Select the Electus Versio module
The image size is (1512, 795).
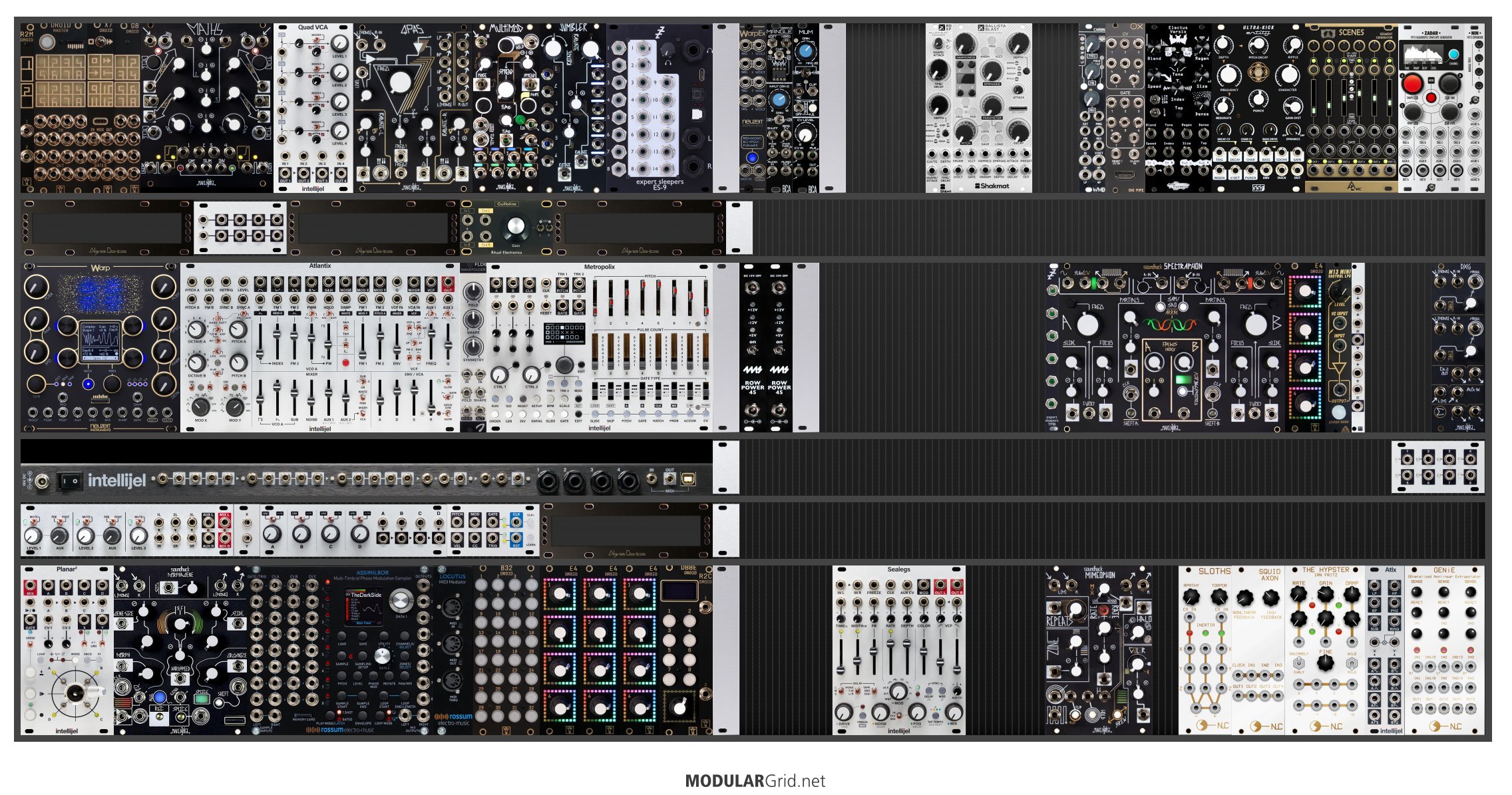tap(1179, 108)
